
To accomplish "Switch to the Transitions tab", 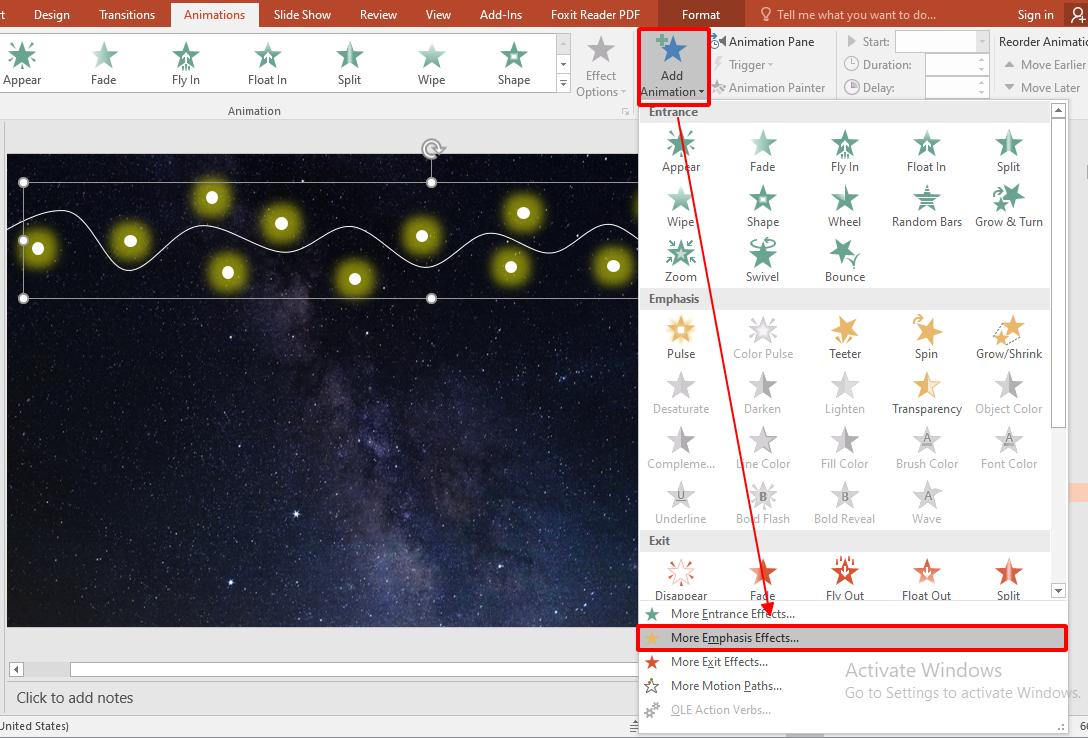I will point(126,14).
